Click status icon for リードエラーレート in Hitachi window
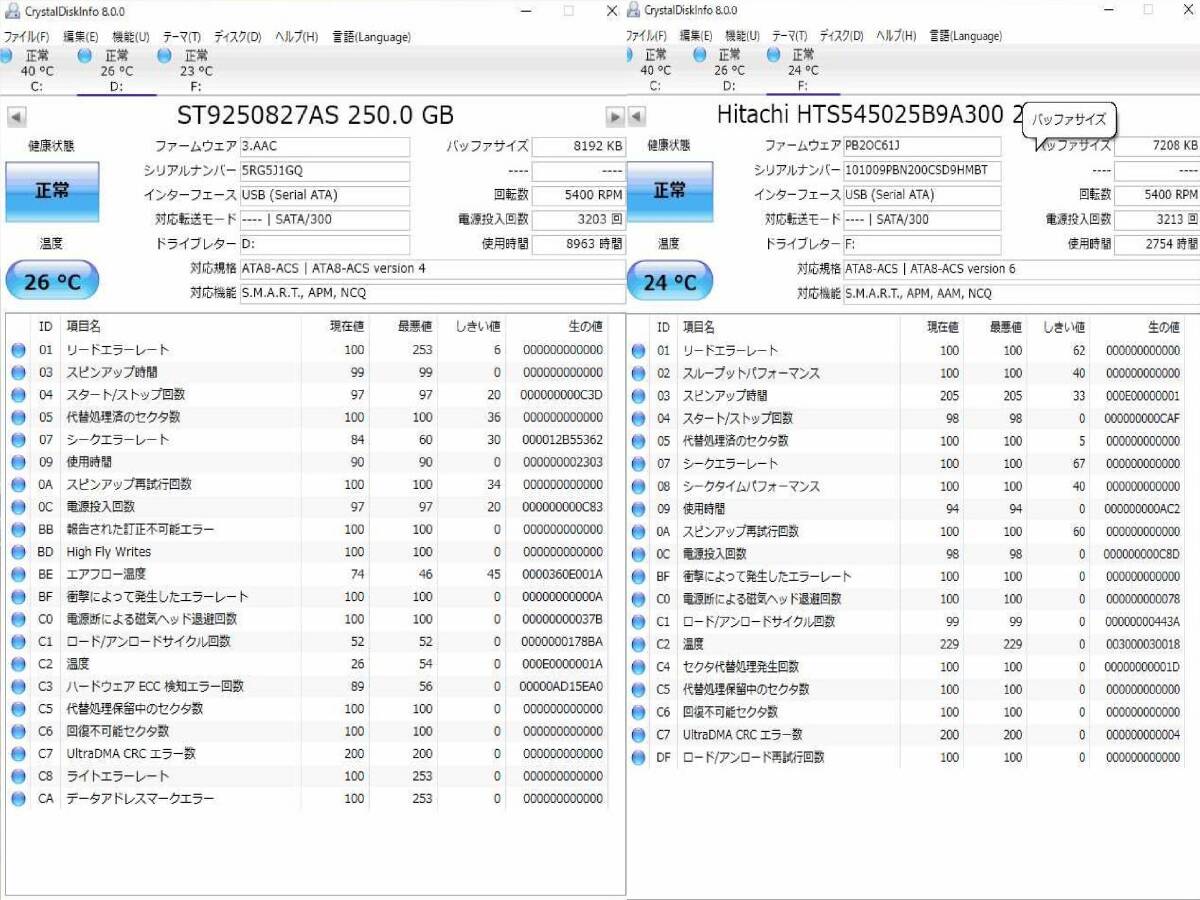 pos(638,351)
